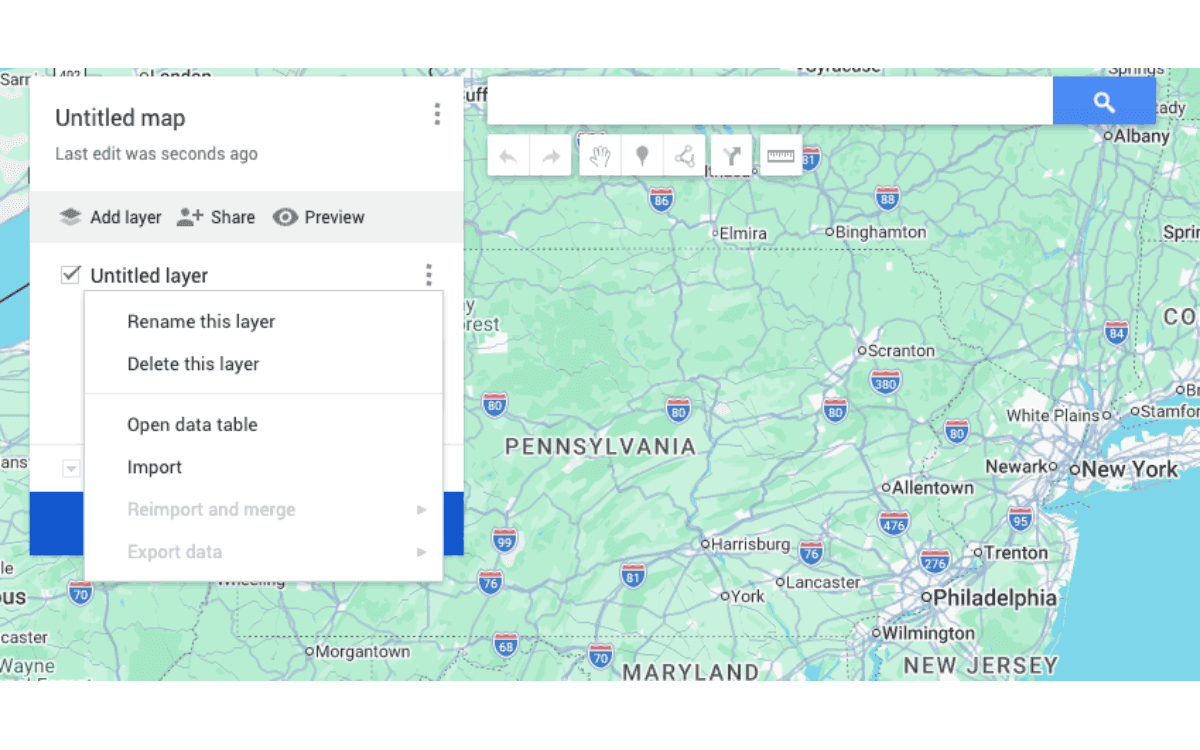The width and height of the screenshot is (1200, 750).
Task: Click the Untitled layer name
Action: pos(149,276)
